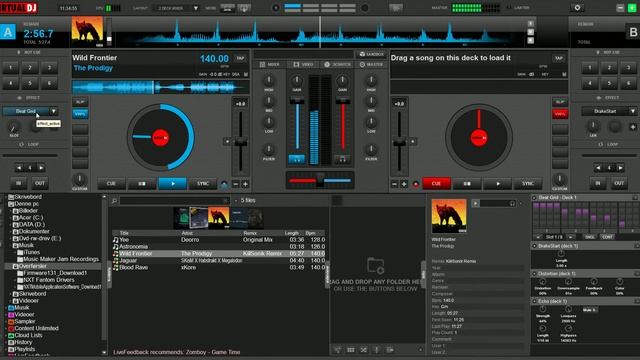Toggle right deck headphone cue button
This screenshot has height=360, width=640.
(x=343, y=160)
